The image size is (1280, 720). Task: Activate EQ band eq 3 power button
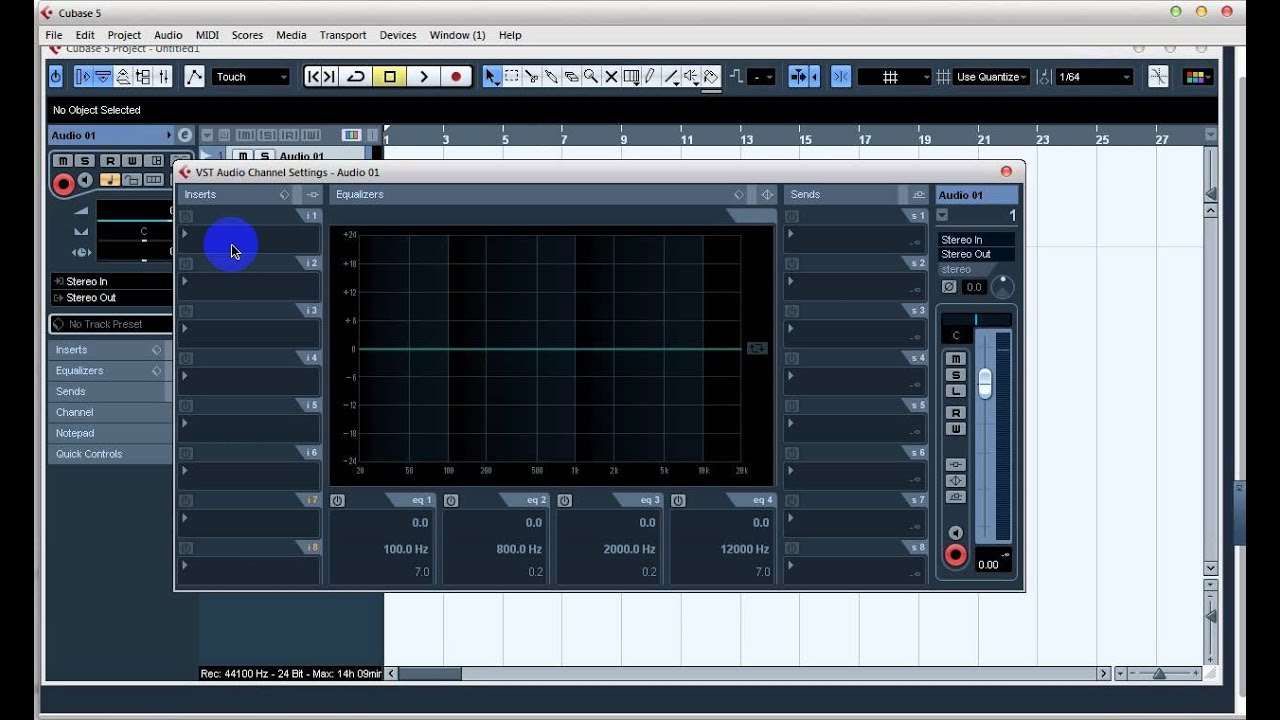coord(565,501)
